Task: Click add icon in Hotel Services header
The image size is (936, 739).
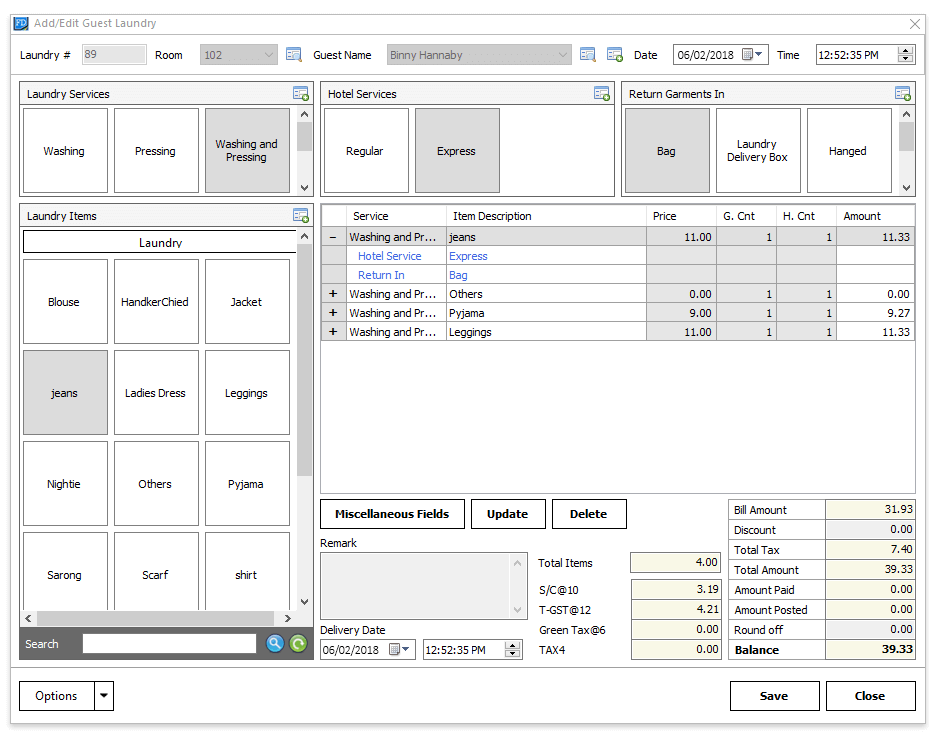Action: [602, 94]
